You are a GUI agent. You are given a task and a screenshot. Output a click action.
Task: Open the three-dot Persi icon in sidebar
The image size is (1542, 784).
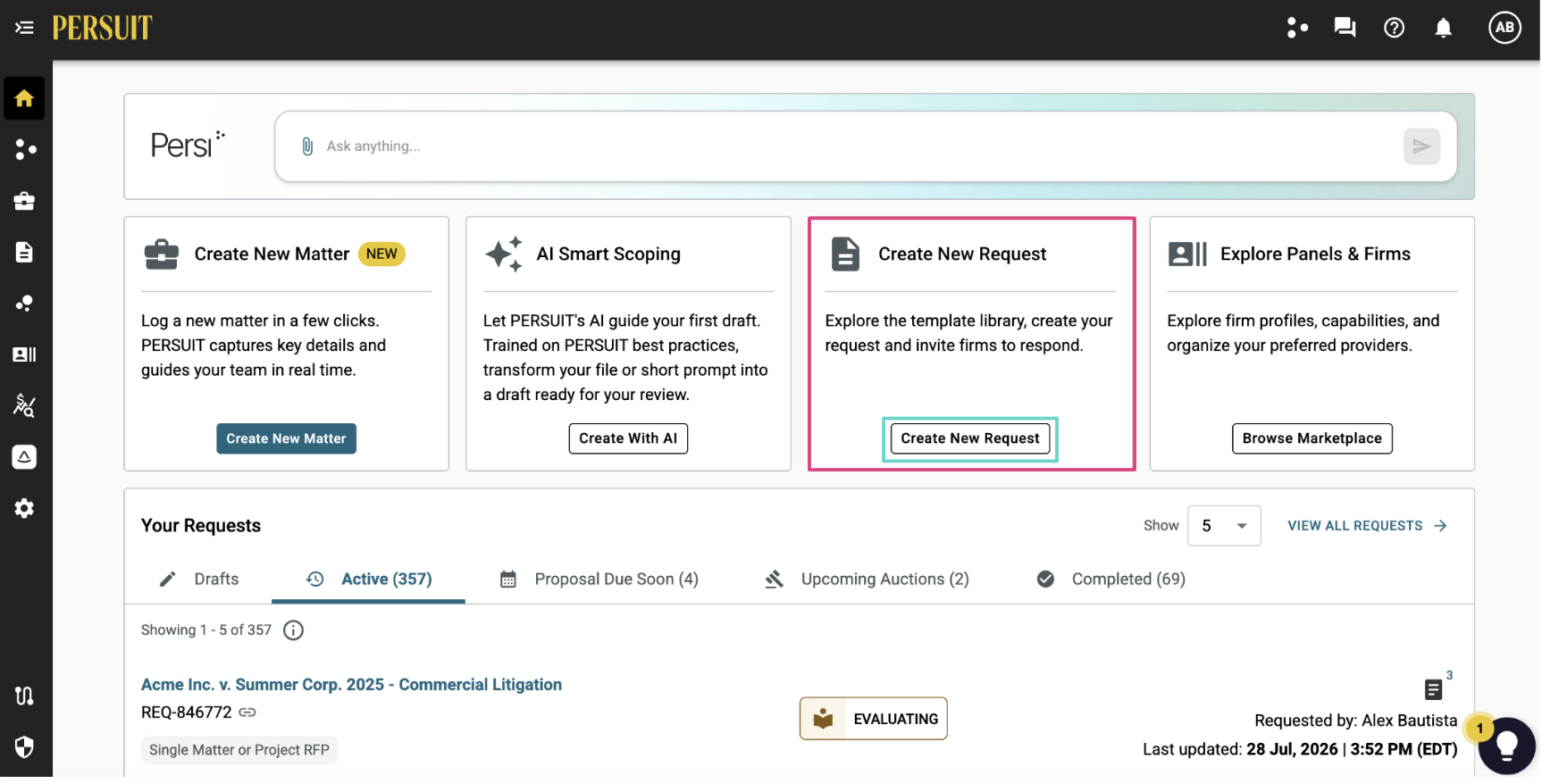pyautogui.click(x=25, y=149)
